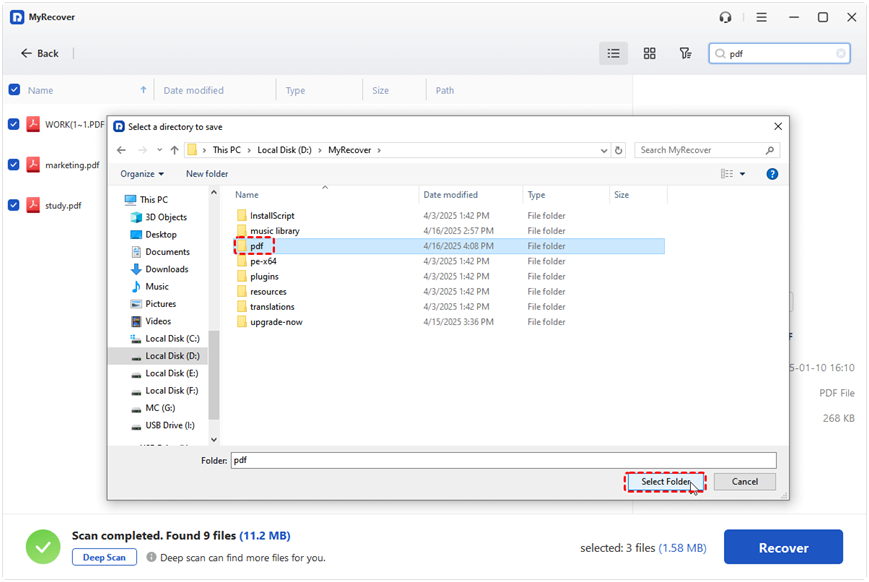Sort dialog list by Date modified
Image resolution: width=869 pixels, height=582 pixels.
pos(450,195)
